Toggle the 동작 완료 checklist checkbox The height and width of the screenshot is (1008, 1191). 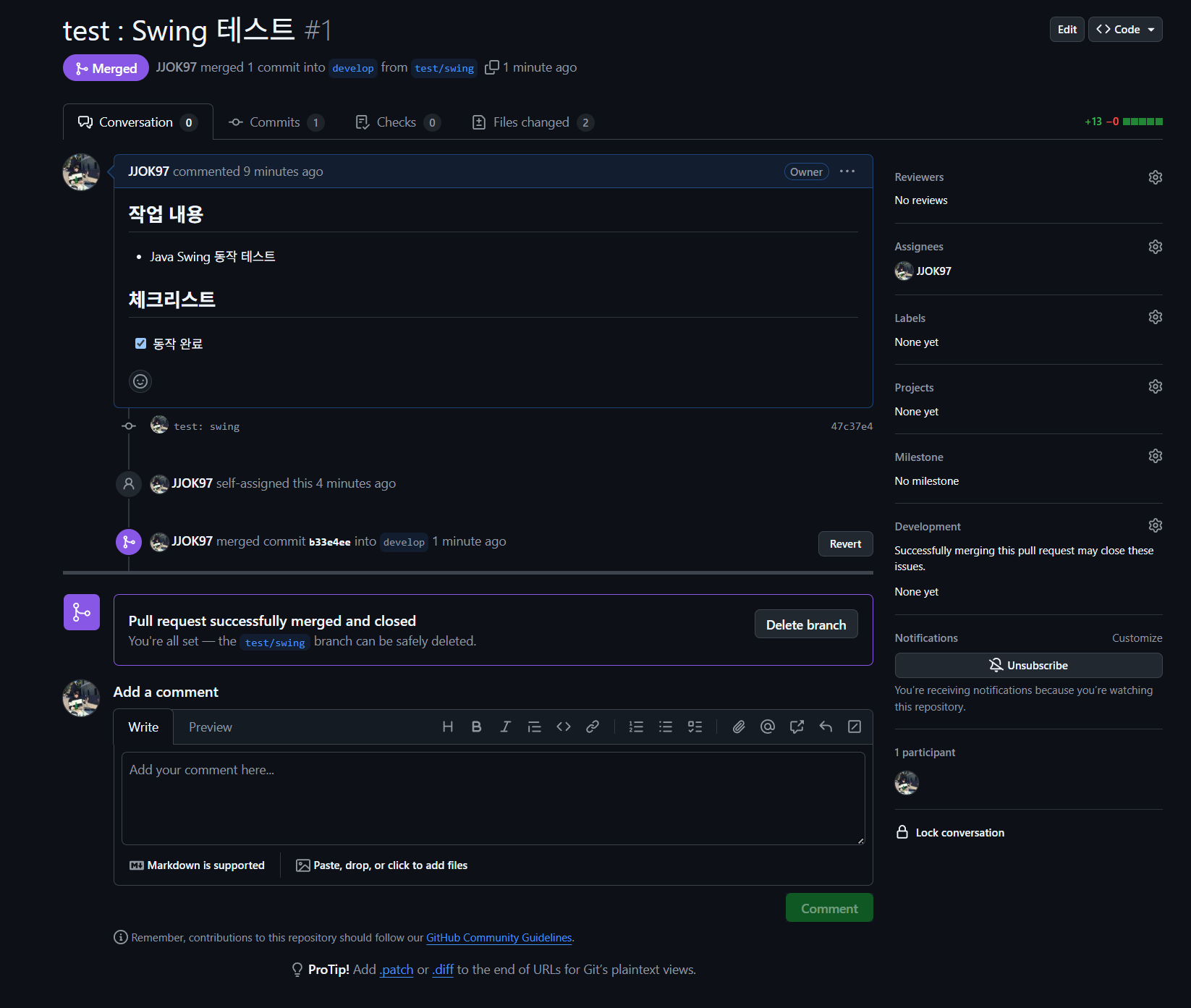click(x=140, y=343)
